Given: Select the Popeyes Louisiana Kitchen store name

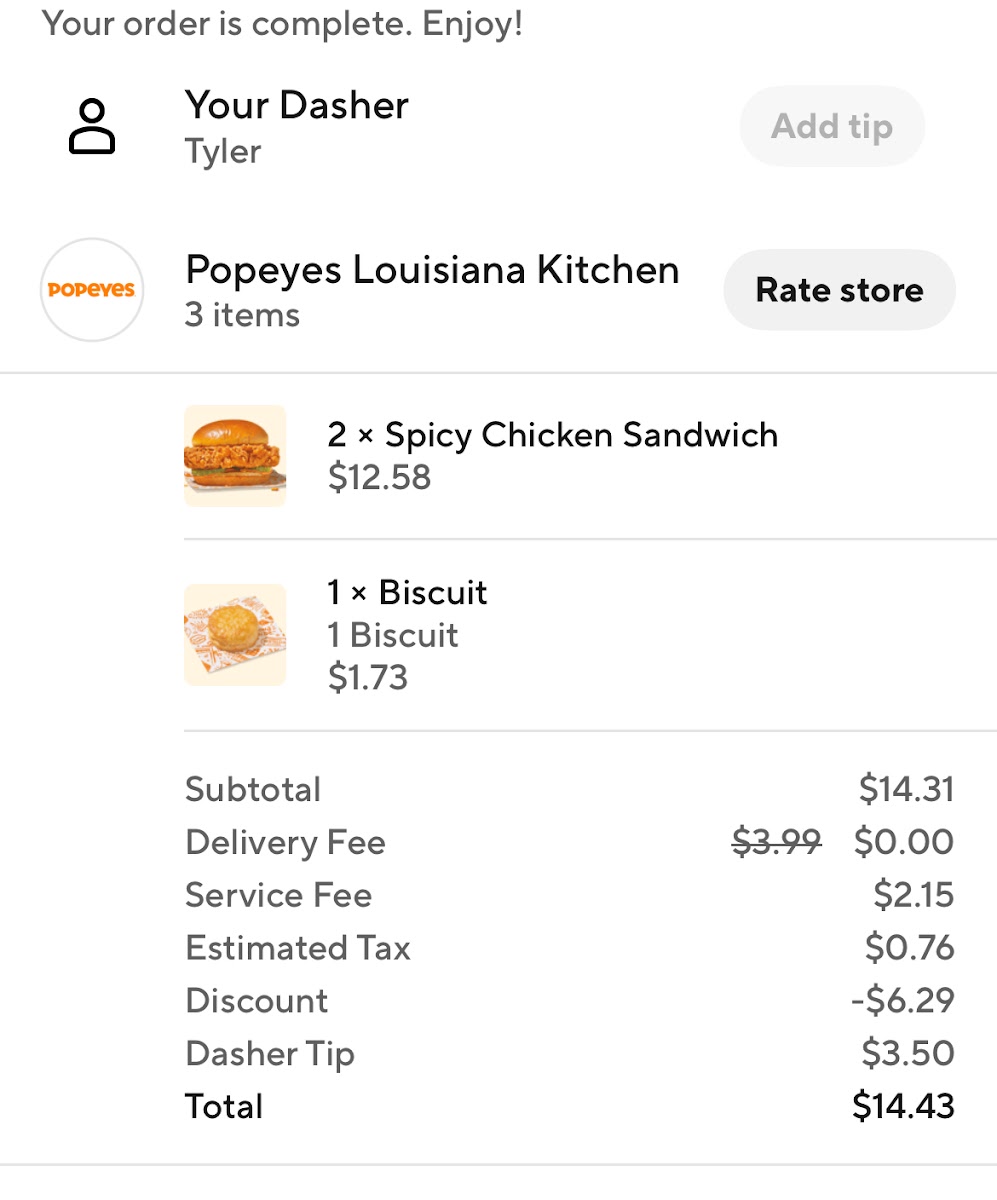Looking at the screenshot, I should coord(433,270).
